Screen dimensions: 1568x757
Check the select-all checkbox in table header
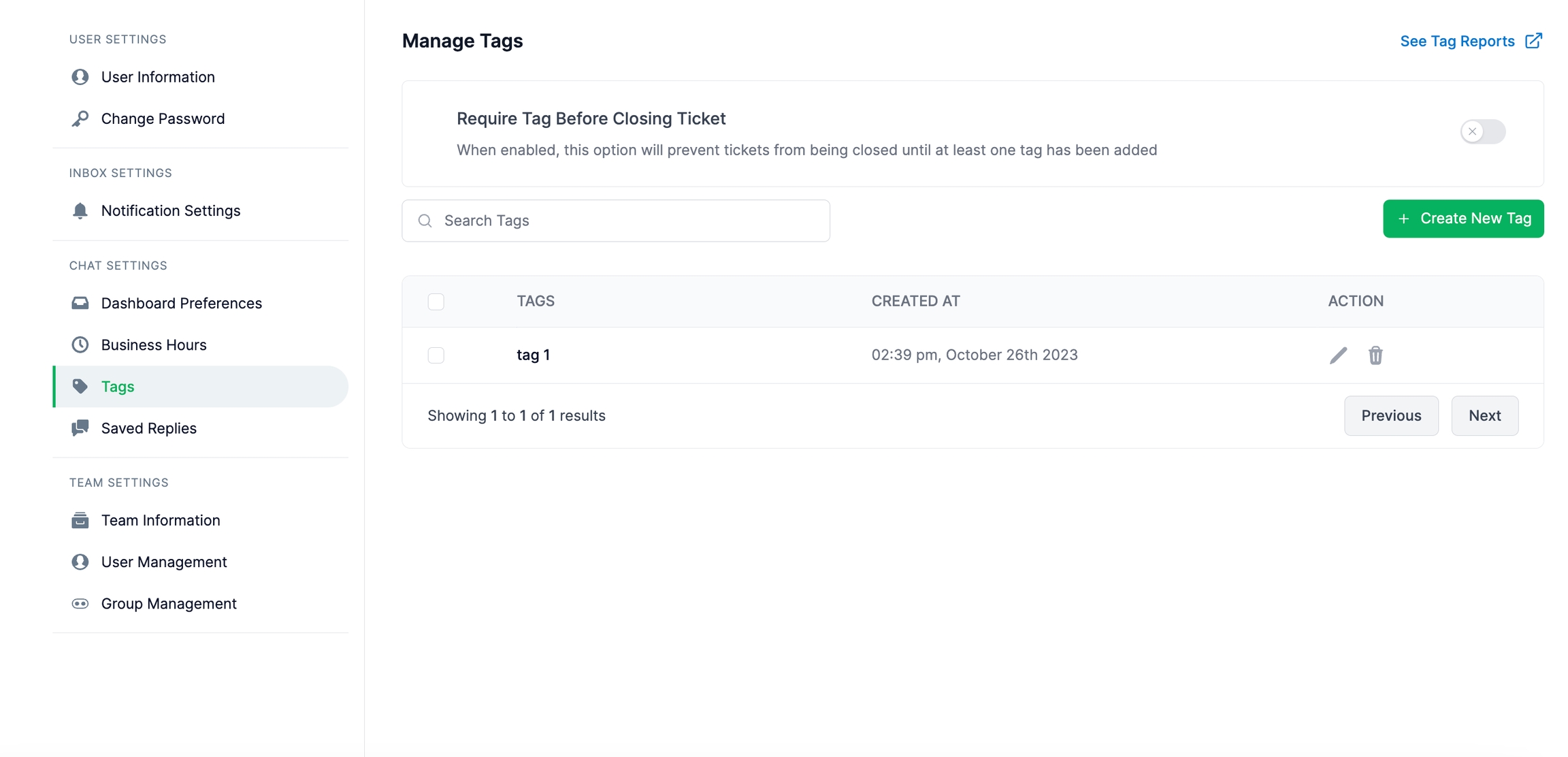pyautogui.click(x=436, y=302)
